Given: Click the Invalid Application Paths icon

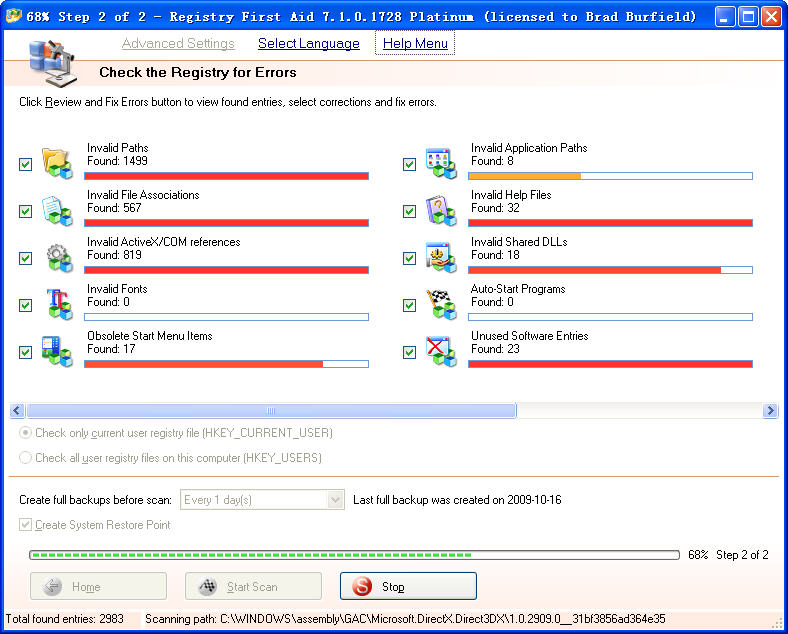Looking at the screenshot, I should point(441,163).
